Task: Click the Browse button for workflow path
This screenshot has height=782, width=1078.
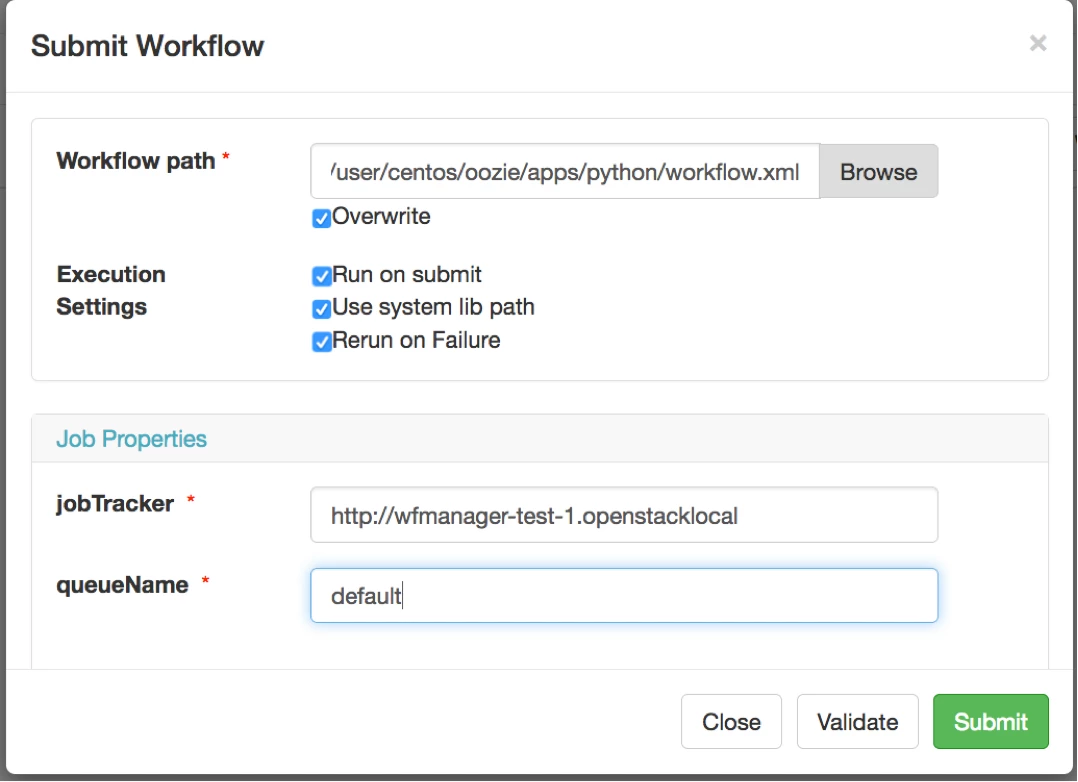Action: click(879, 171)
